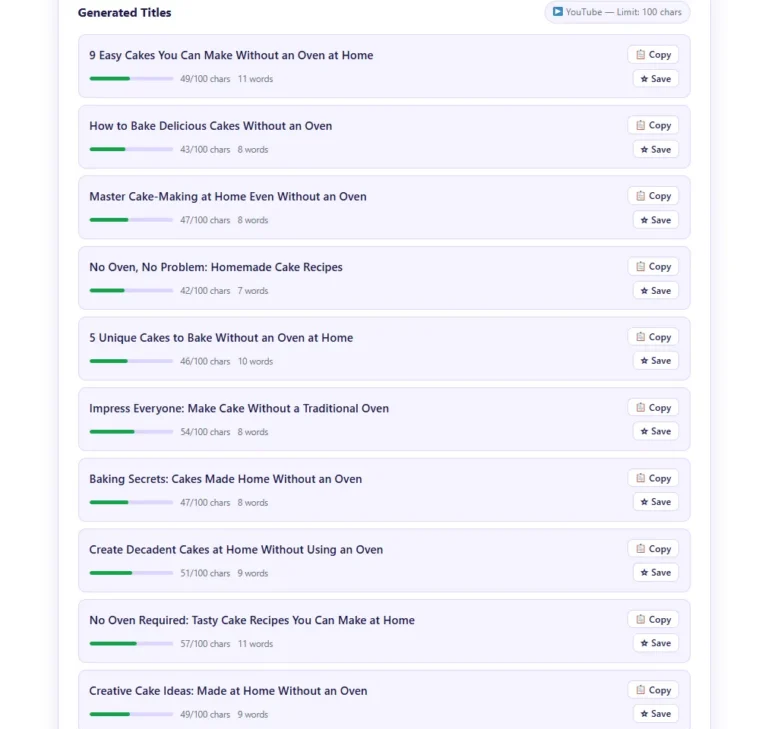The width and height of the screenshot is (768, 729).
Task: Click the YouTube 100 chars limit badge
Action: (x=617, y=12)
